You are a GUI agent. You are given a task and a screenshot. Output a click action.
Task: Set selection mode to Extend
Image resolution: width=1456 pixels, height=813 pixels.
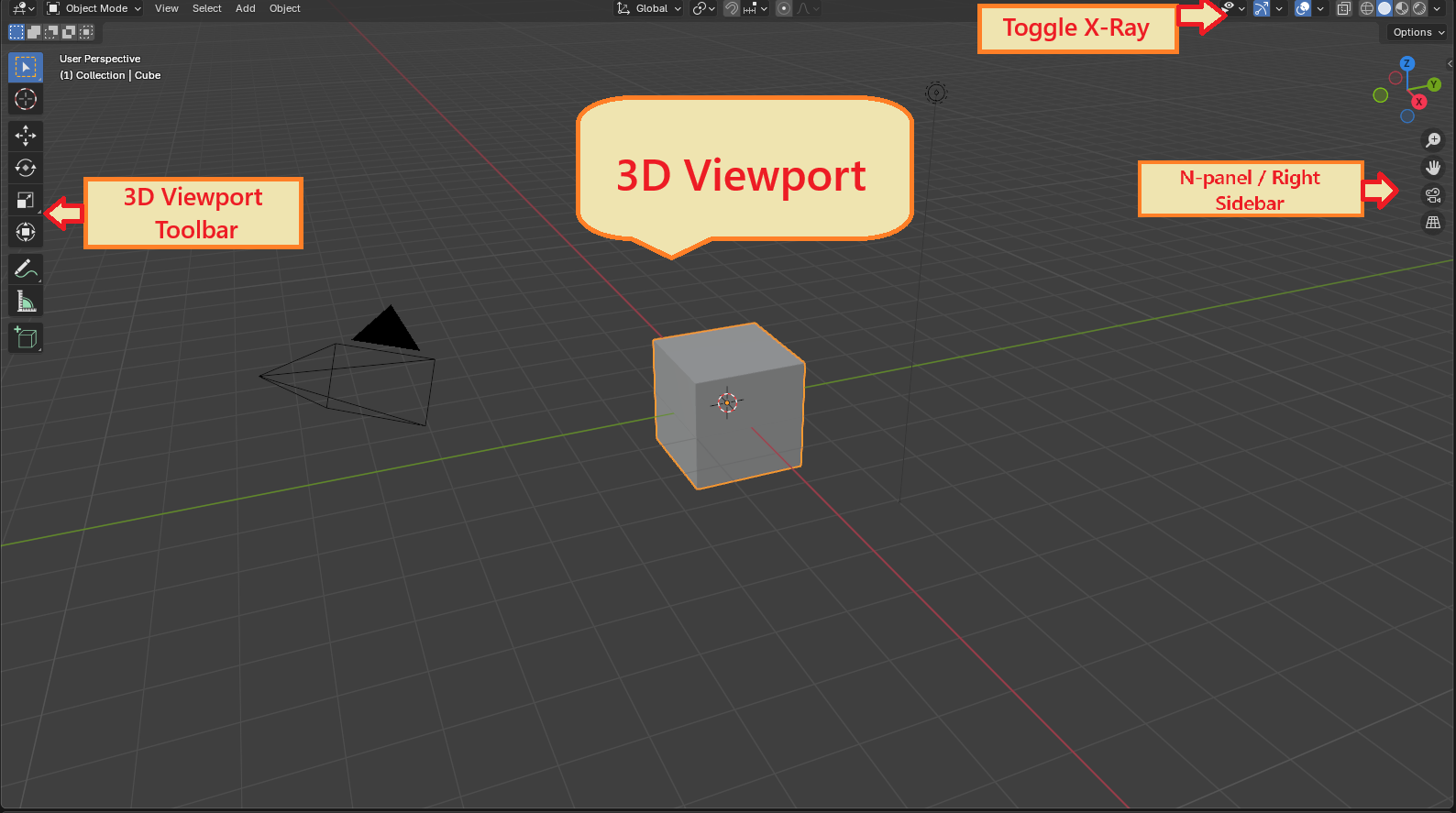[34, 32]
